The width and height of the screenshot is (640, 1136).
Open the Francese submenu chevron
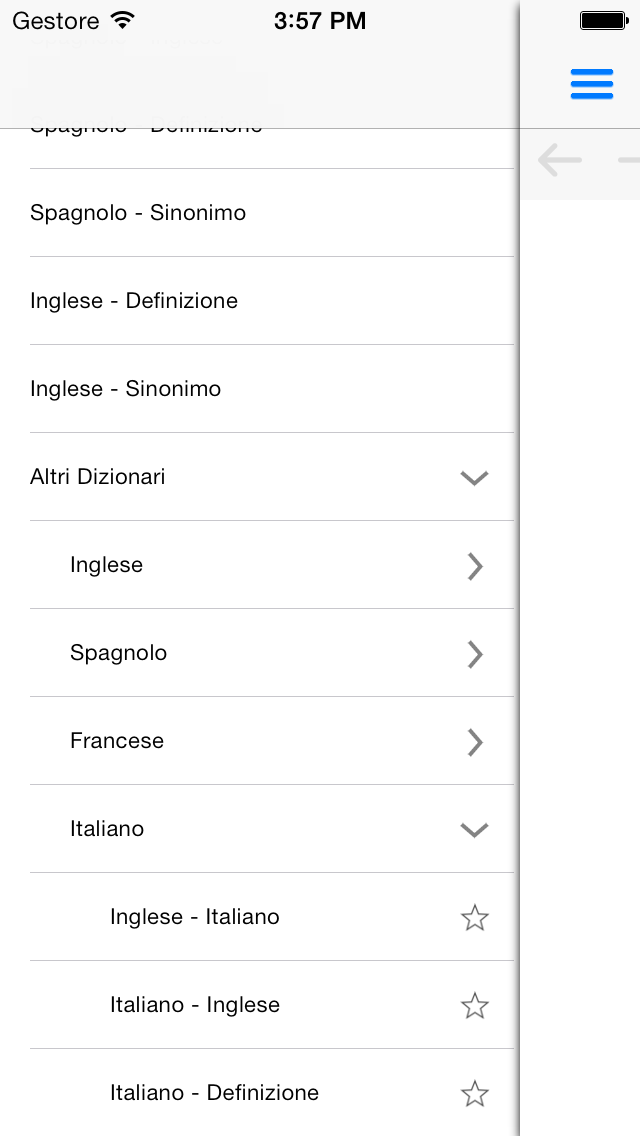(x=475, y=742)
